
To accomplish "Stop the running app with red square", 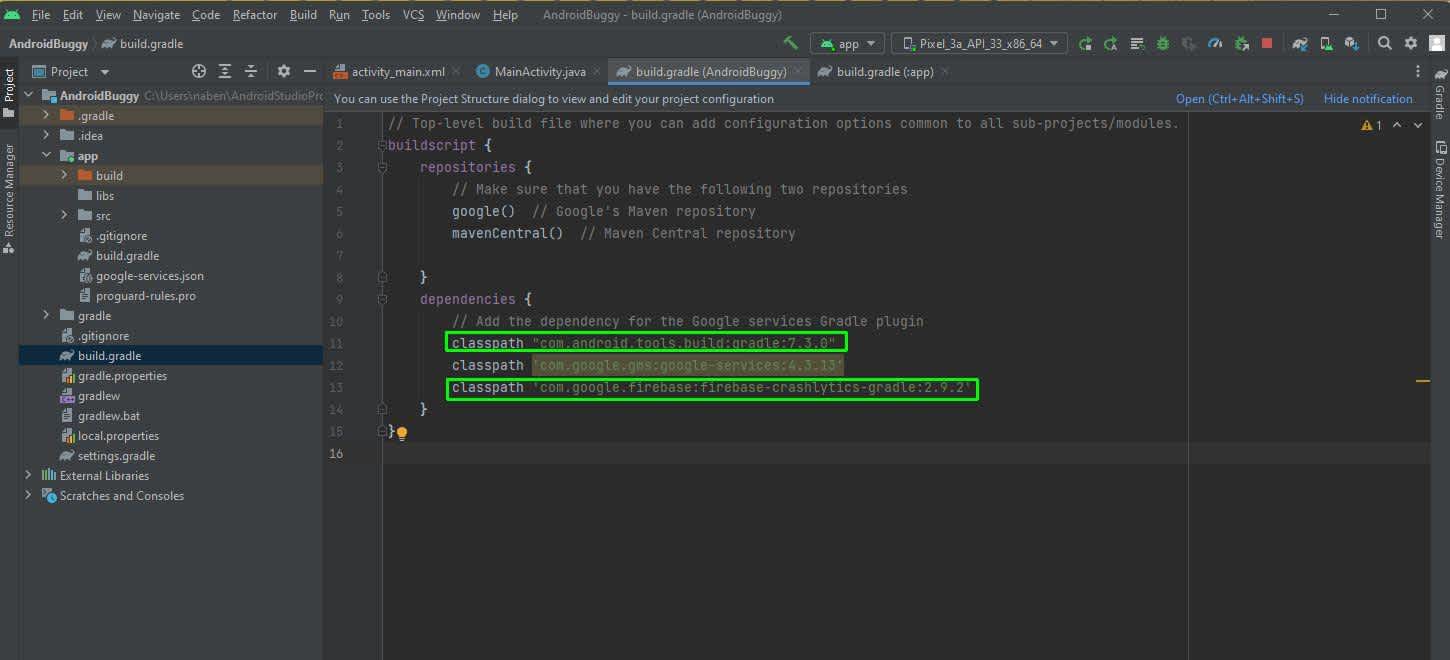I will click(1267, 43).
